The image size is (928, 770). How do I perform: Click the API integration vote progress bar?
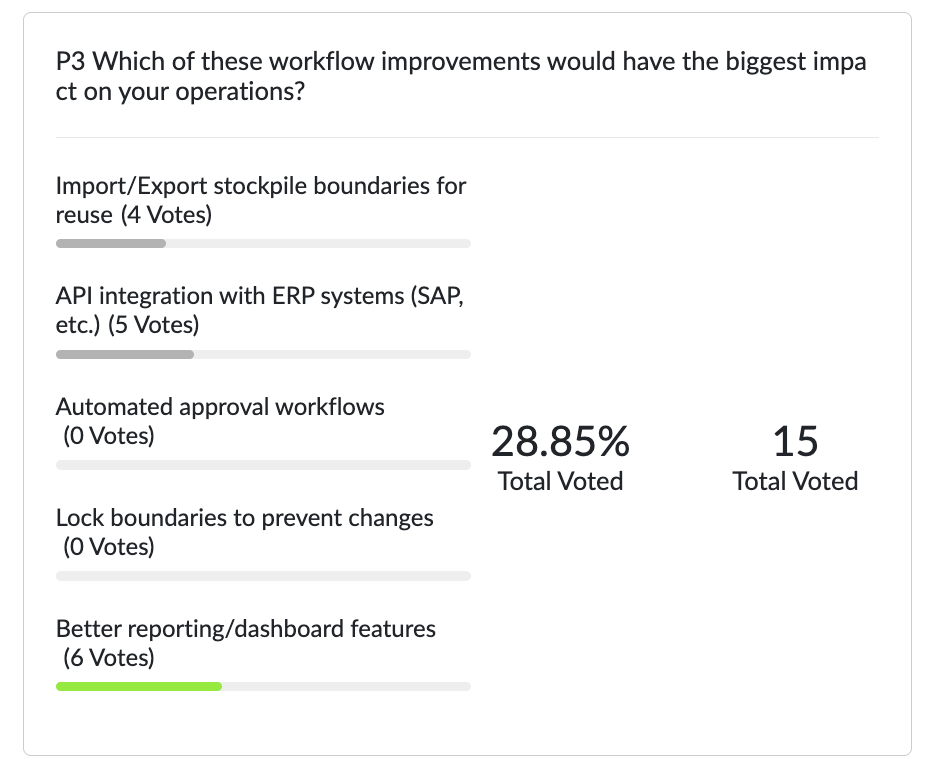(263, 354)
